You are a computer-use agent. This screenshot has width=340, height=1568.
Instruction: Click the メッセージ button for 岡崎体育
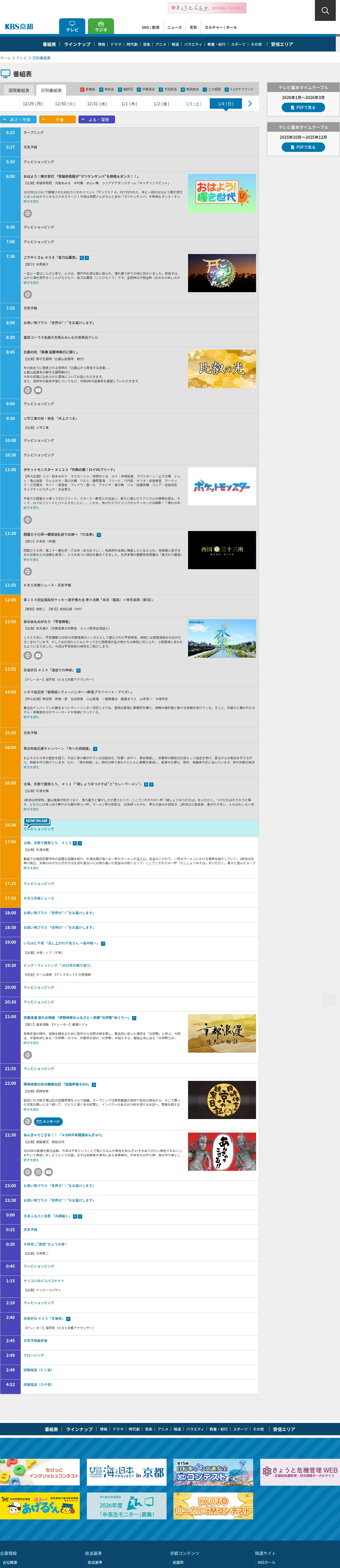point(48,1121)
